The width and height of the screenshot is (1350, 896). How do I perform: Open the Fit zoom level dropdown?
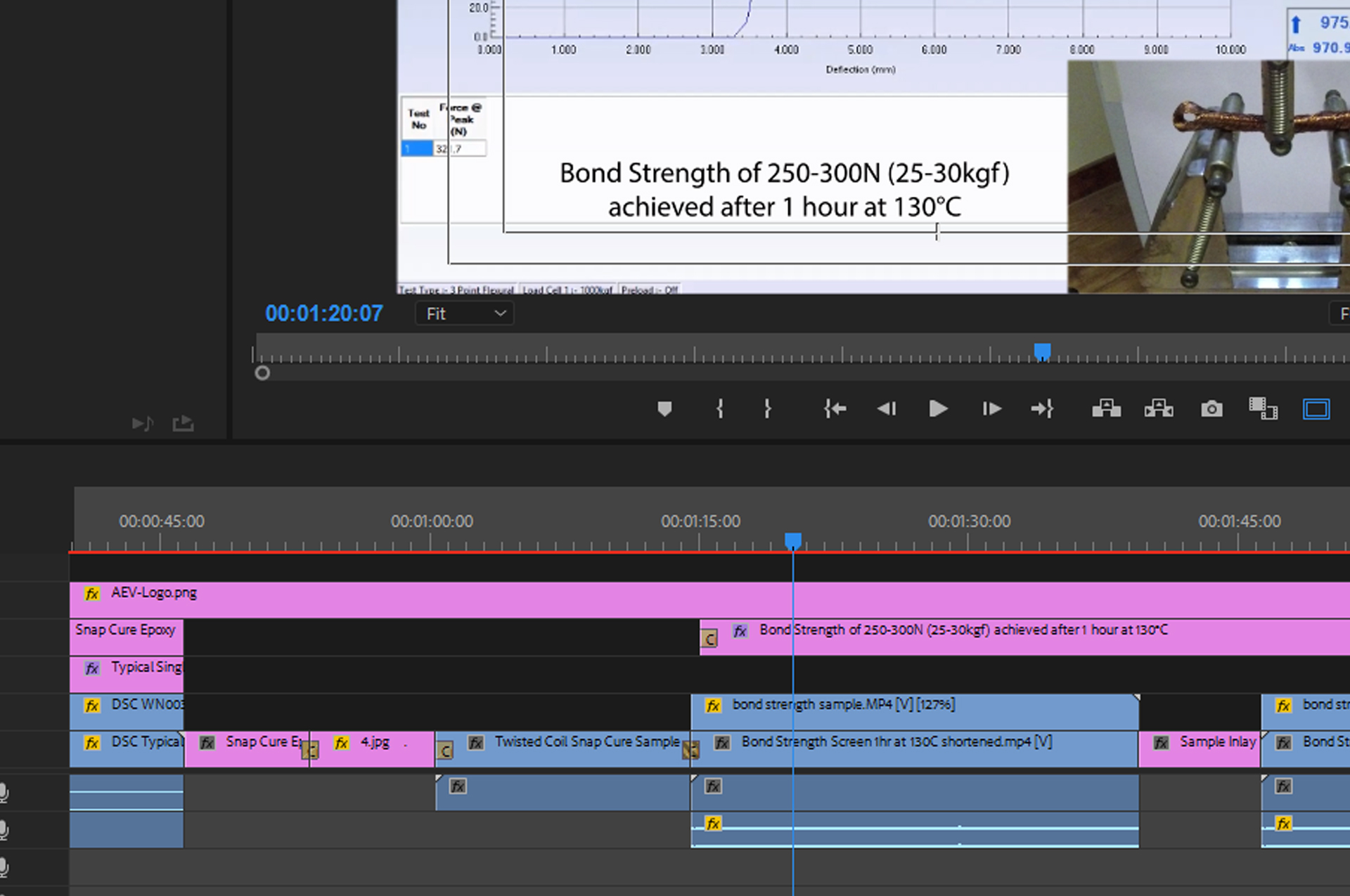465,313
